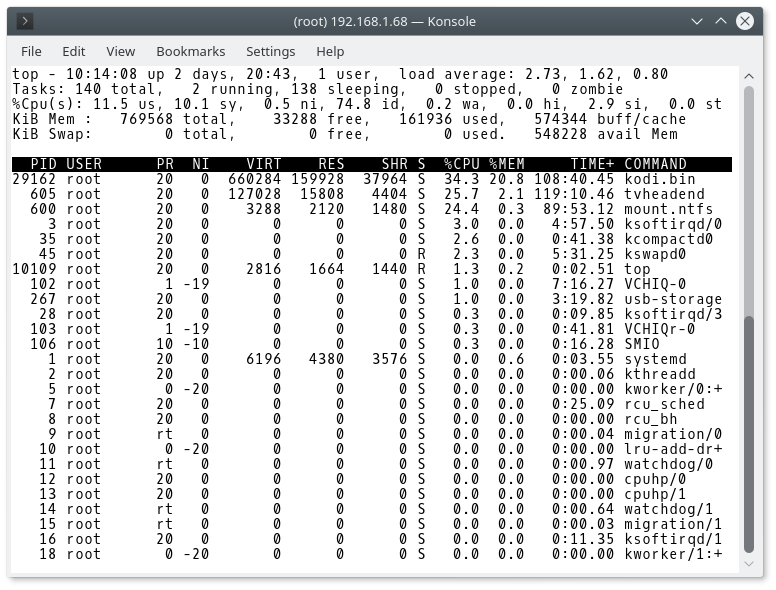Open the Help menu
Screen dimensions: 776x590
pyautogui.click(x=330, y=51)
